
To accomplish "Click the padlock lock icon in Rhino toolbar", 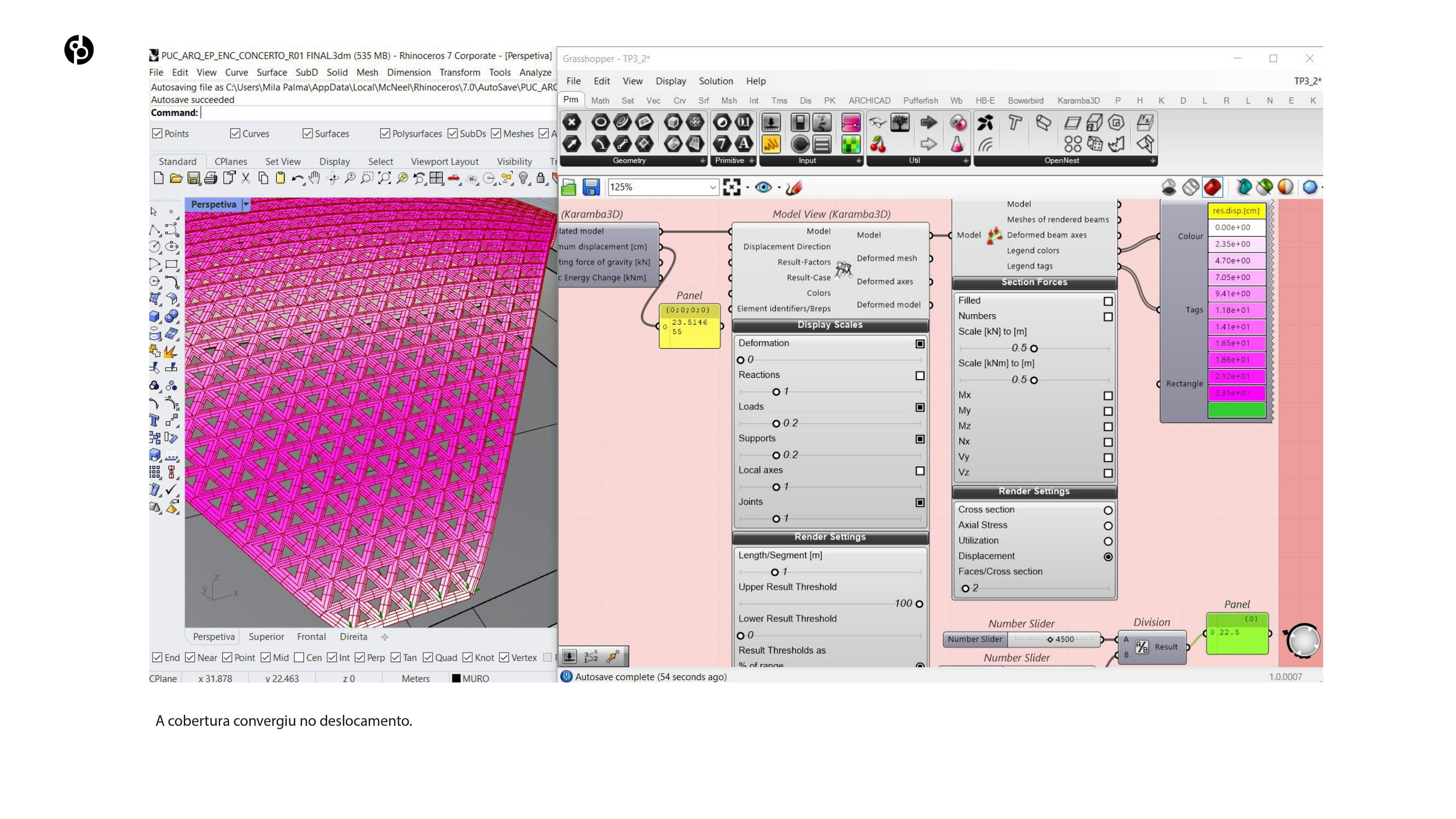I will tap(540, 179).
